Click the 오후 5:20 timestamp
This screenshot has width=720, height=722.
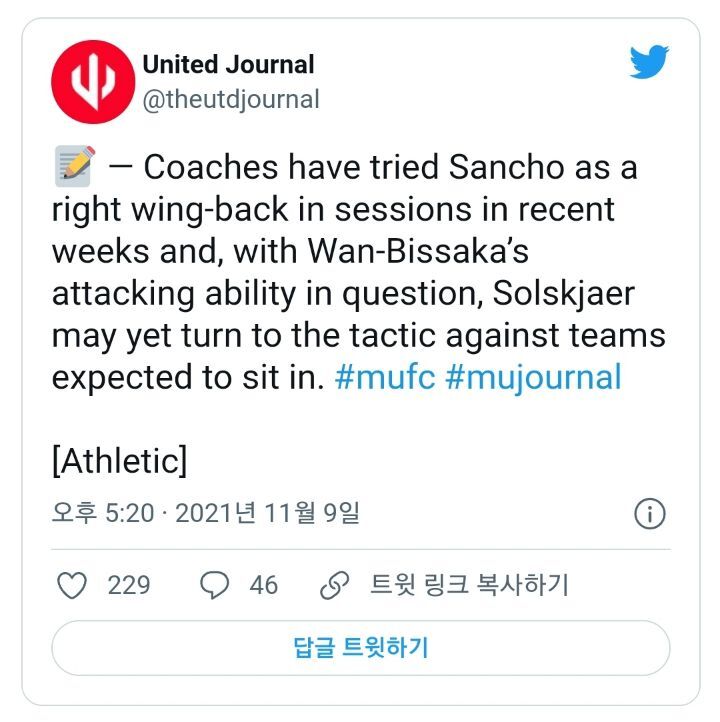[103, 514]
